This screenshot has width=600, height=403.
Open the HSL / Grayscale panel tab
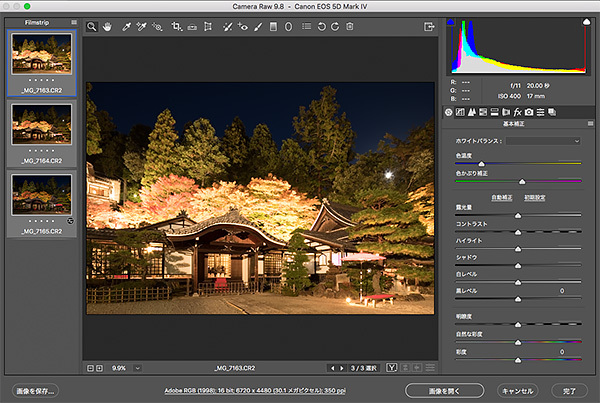[483, 112]
